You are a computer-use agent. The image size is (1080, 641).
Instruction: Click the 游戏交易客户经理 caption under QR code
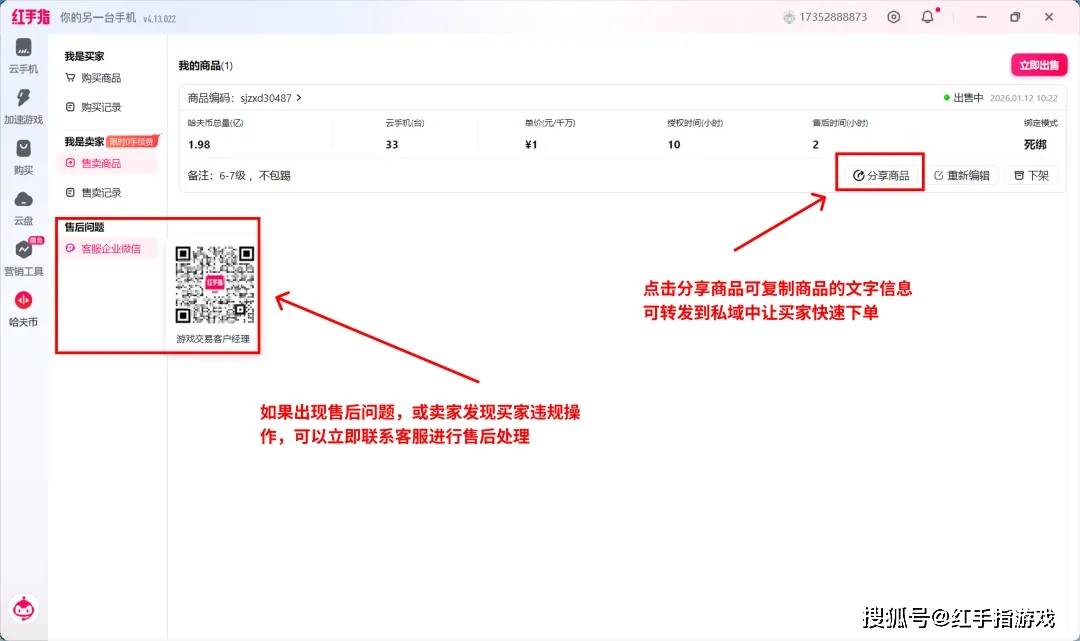(x=213, y=339)
